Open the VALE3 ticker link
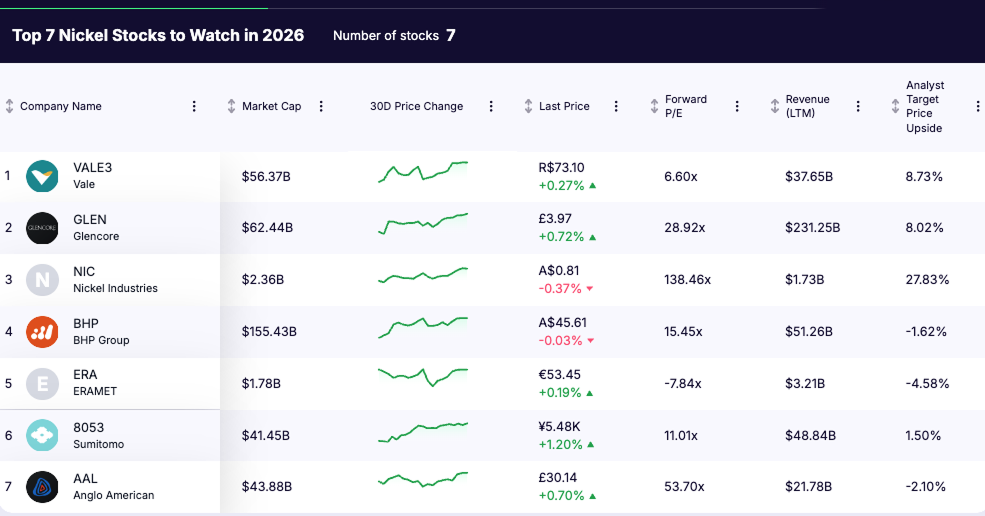The height and width of the screenshot is (516, 985). (93, 167)
